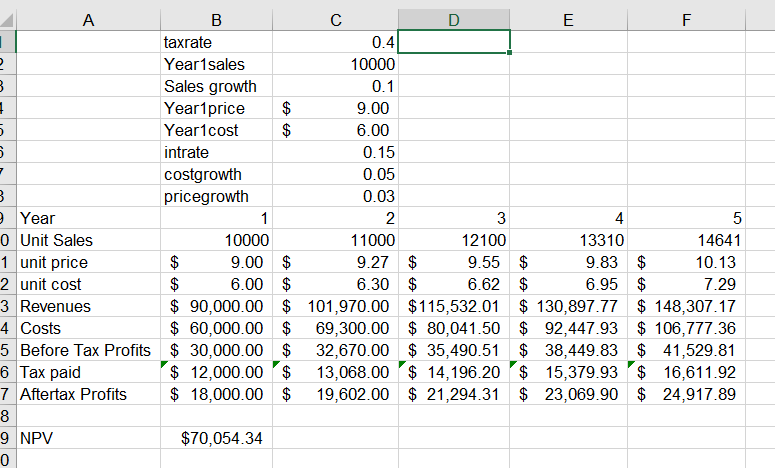The image size is (775, 468).
Task: Select unit price value 10.13
Action: 686,262
